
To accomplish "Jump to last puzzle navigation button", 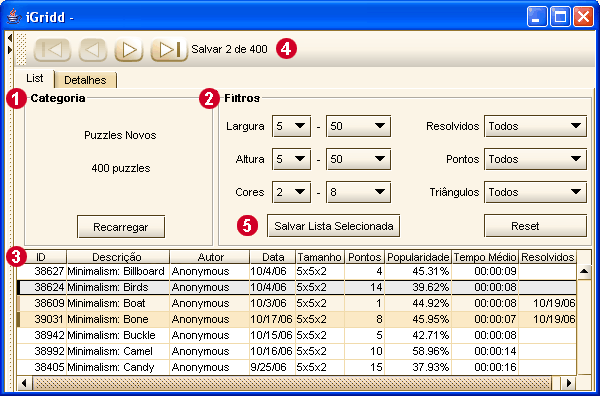I will (x=169, y=50).
